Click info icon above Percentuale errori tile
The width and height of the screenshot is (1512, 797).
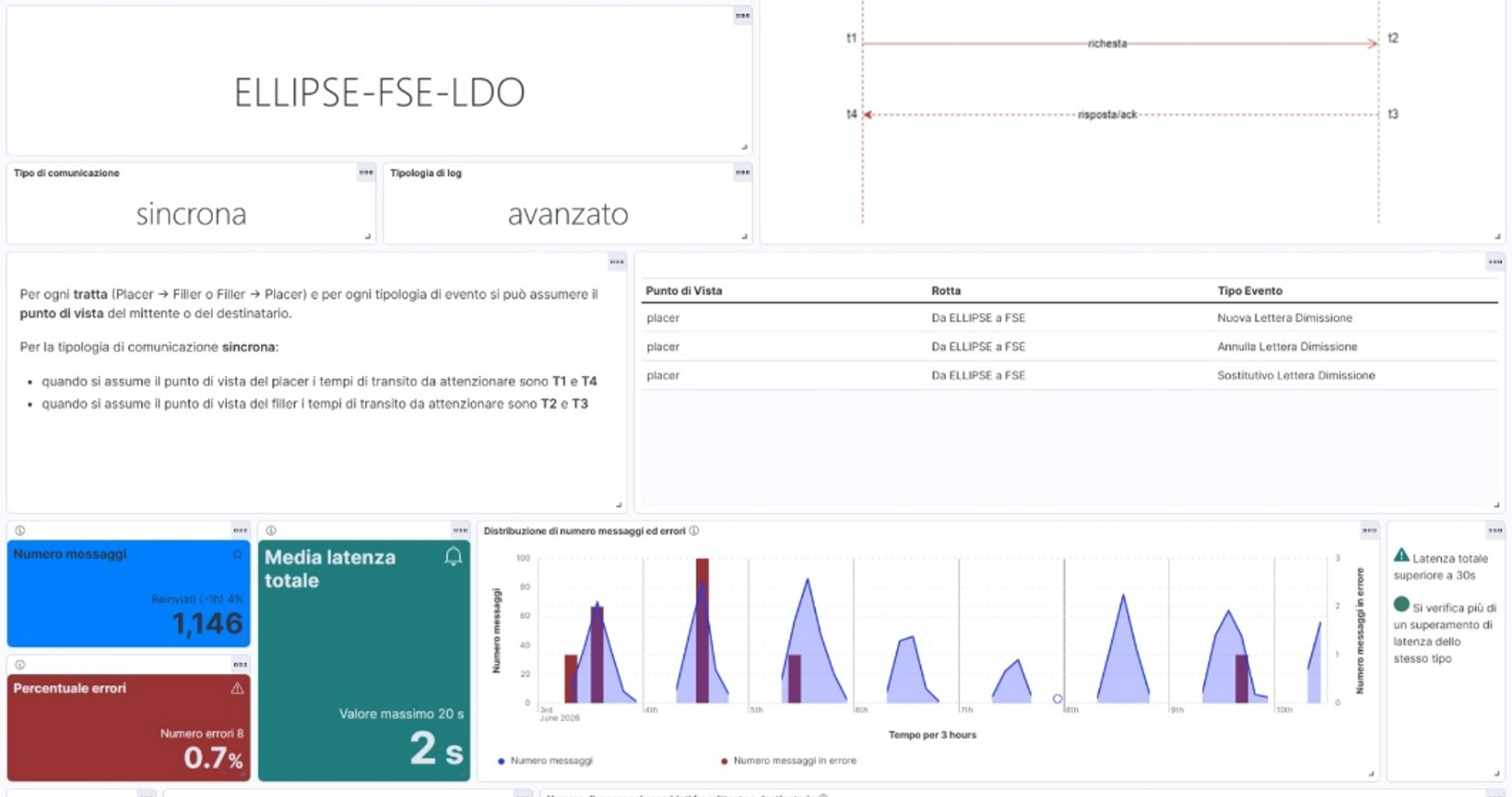[20, 665]
